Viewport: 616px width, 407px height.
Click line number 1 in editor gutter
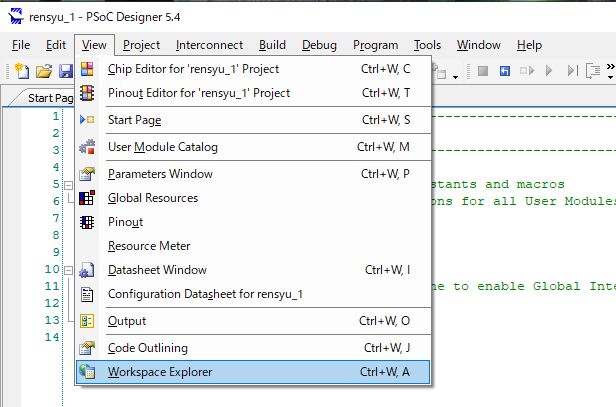coord(56,116)
